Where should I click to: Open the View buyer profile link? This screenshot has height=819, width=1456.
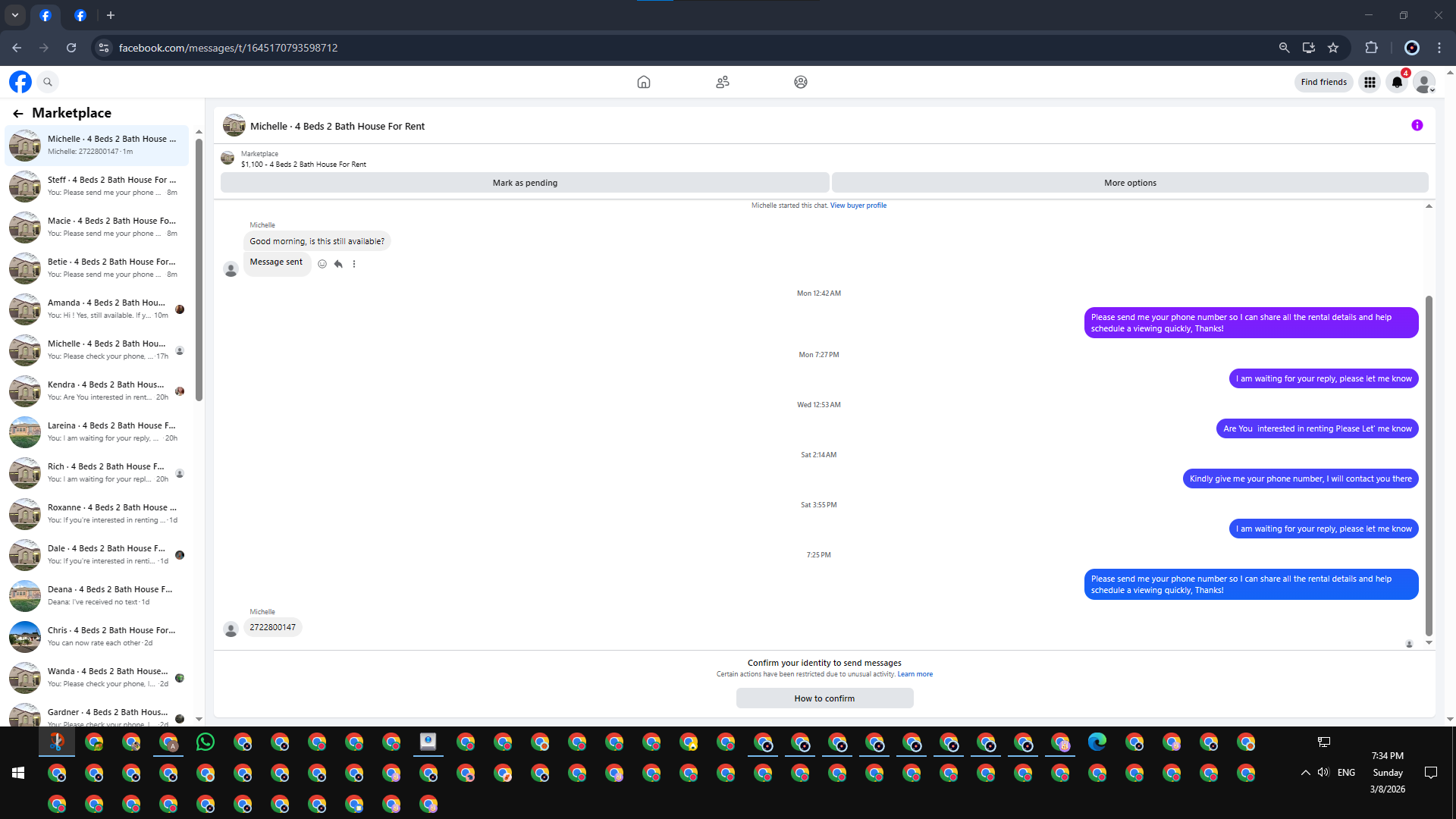tap(858, 206)
